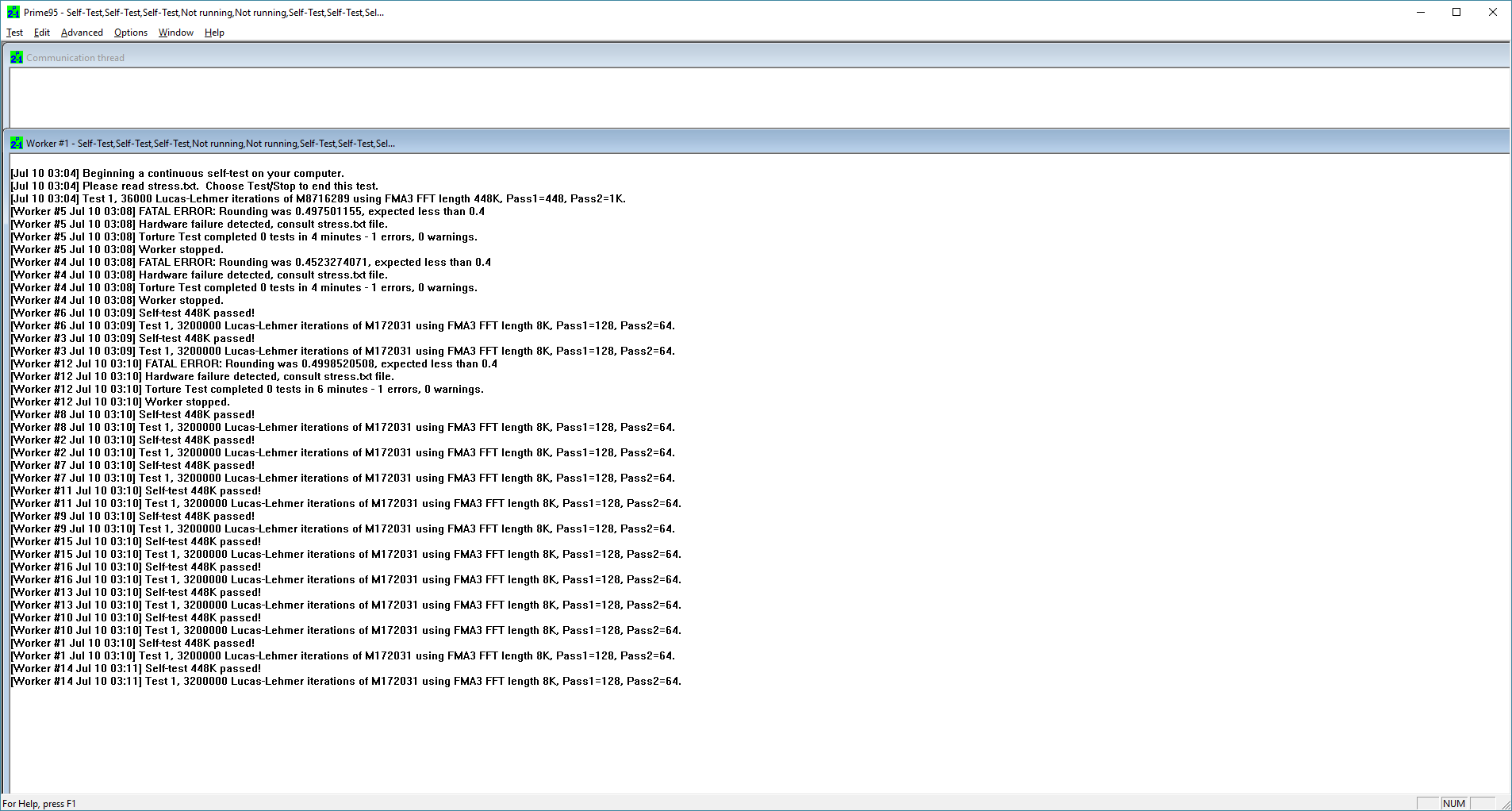Click Worker #10 'Test 1, 3200000 Lucas-Lehmer' line
This screenshot has width=1512, height=811.
[x=346, y=630]
